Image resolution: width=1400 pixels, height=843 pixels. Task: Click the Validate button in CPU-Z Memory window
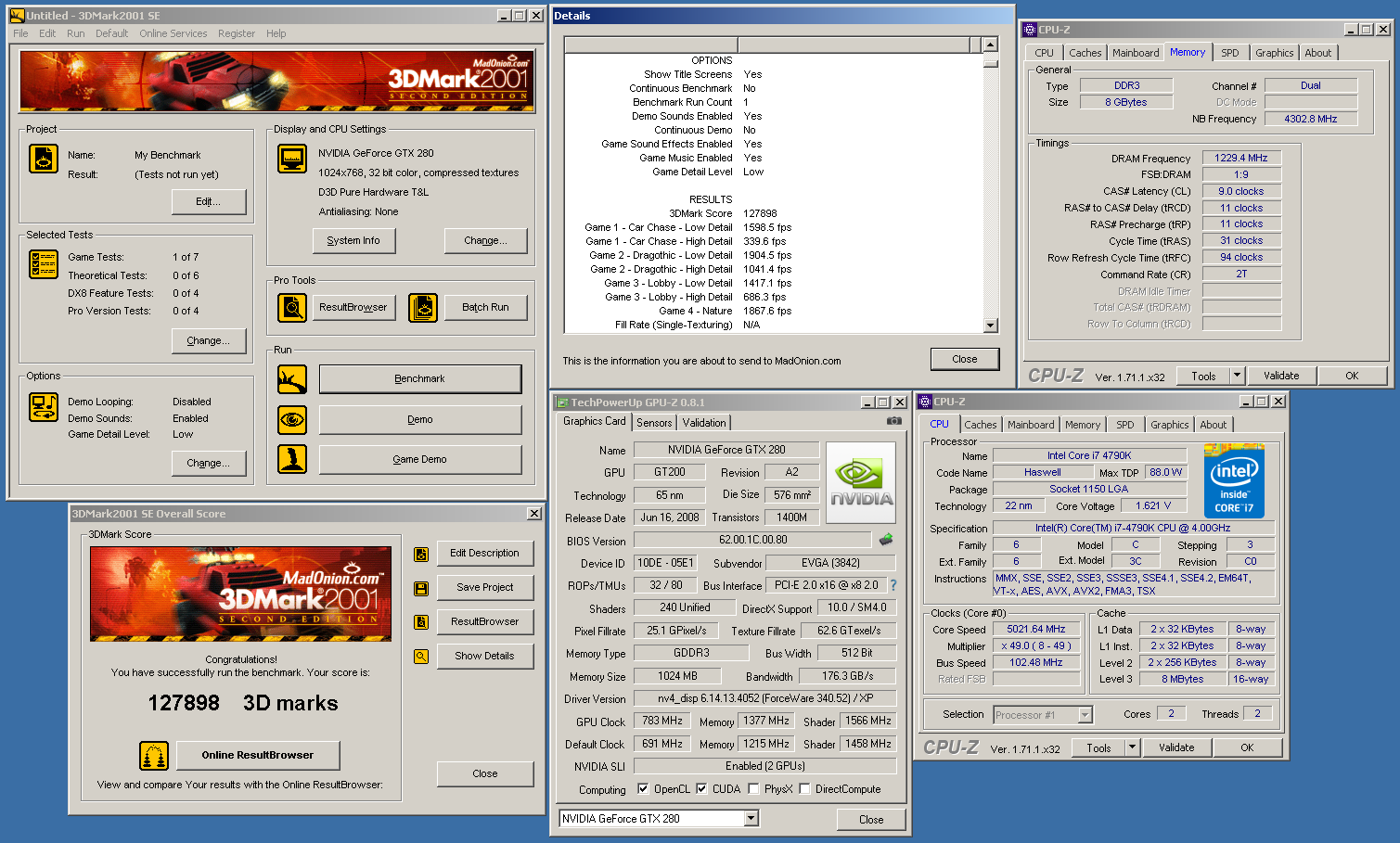click(1281, 376)
